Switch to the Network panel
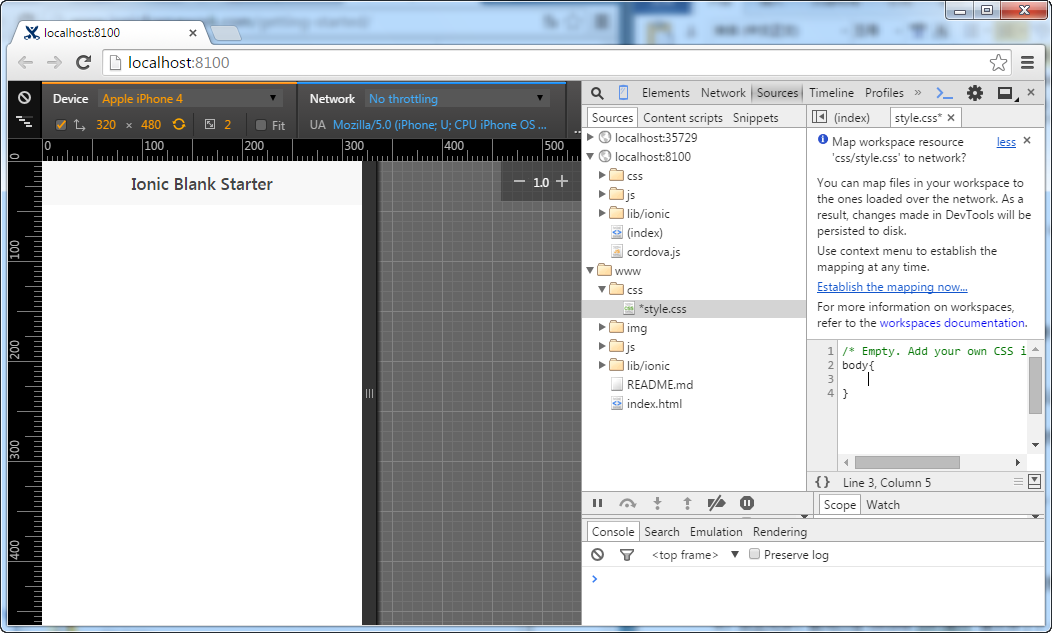Image resolution: width=1052 pixels, height=633 pixels. tap(723, 93)
